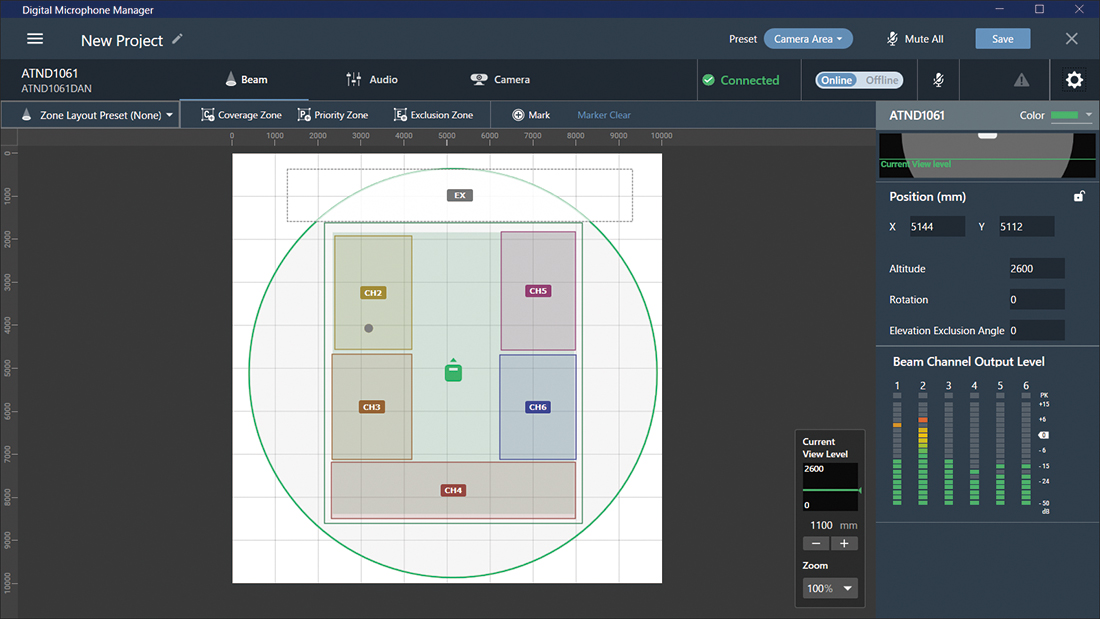The width and height of the screenshot is (1100, 619).
Task: Click channel 6 output level meter
Action: pos(1026,449)
